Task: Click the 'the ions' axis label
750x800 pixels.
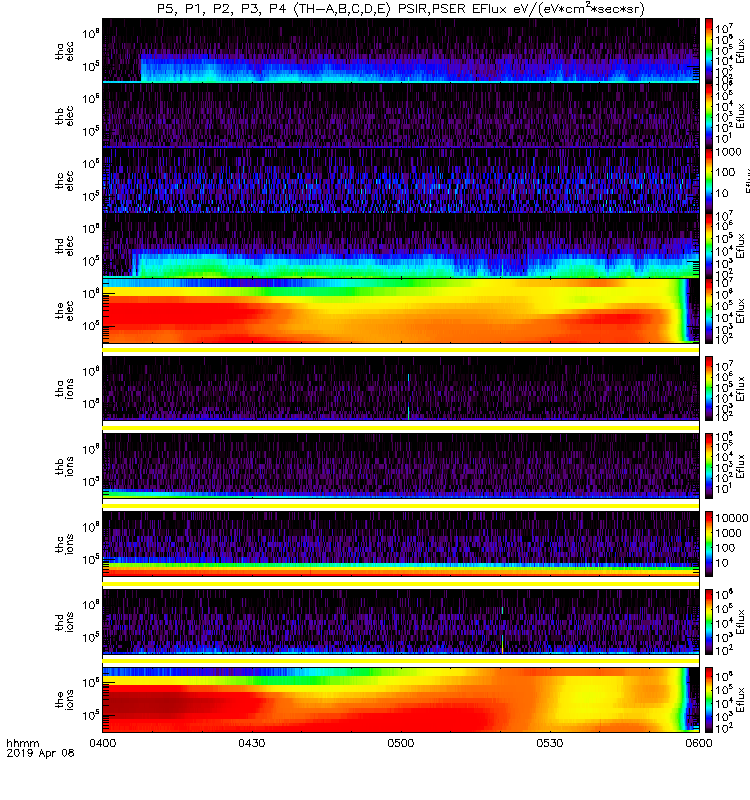Action: click(x=64, y=699)
